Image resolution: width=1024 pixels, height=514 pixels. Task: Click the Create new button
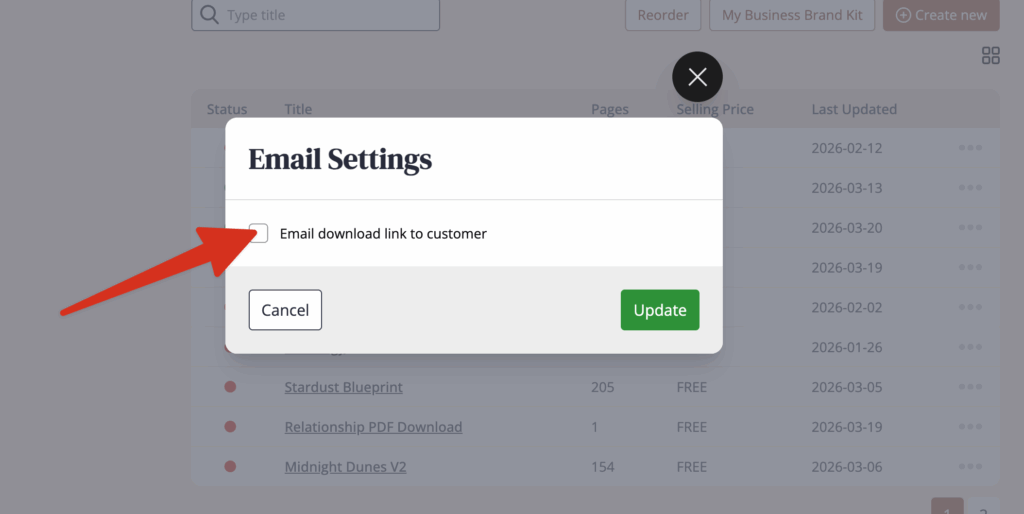tap(940, 15)
